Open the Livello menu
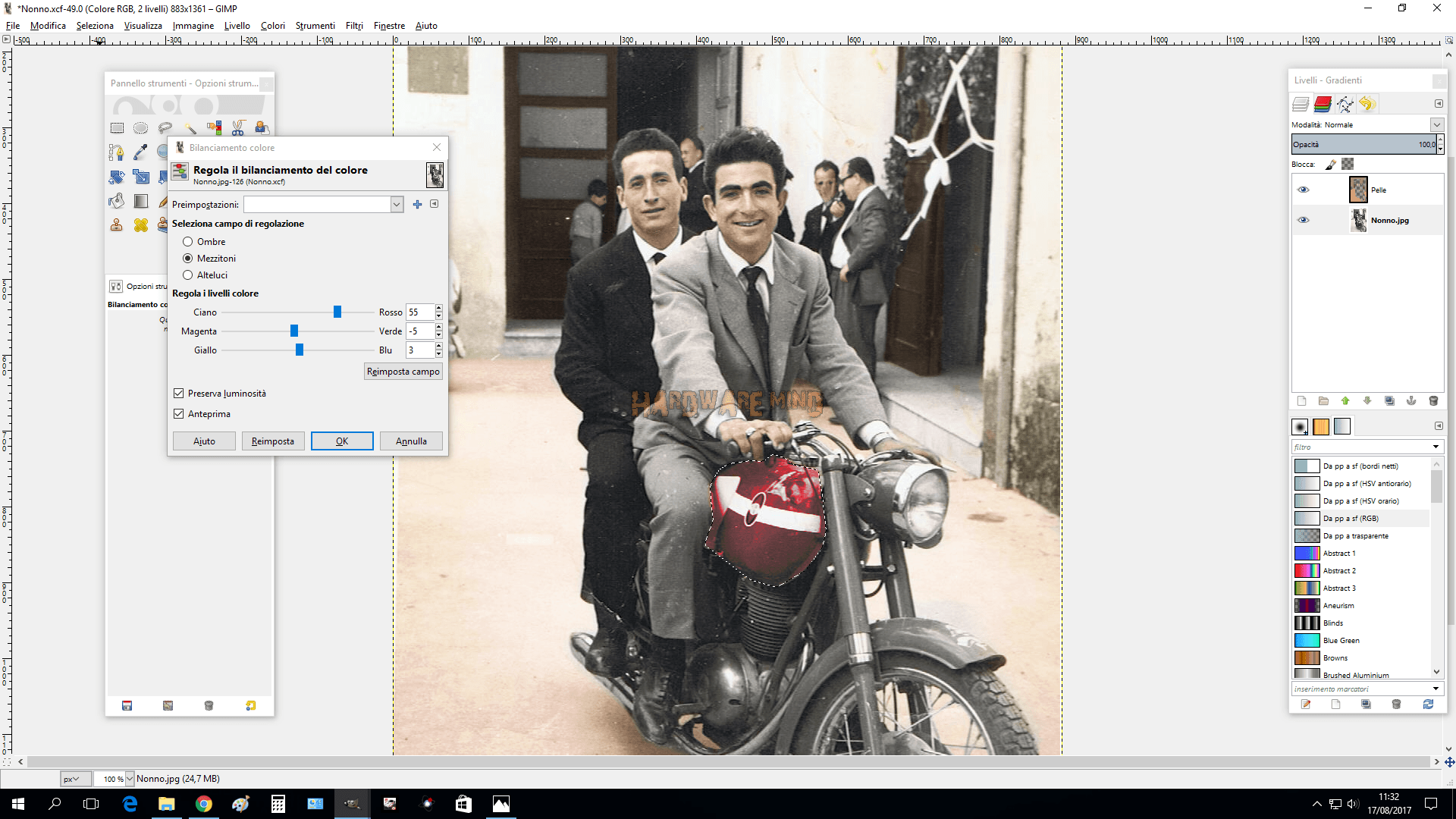The width and height of the screenshot is (1456, 819). pos(237,26)
